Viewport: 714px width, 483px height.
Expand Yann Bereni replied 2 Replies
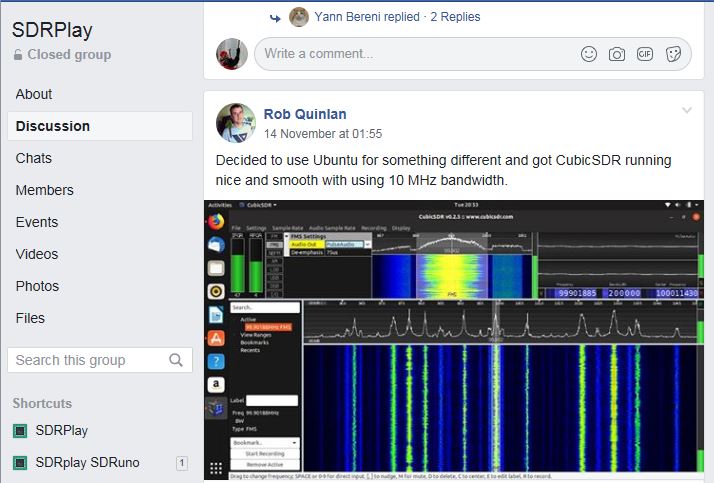pyautogui.click(x=397, y=17)
